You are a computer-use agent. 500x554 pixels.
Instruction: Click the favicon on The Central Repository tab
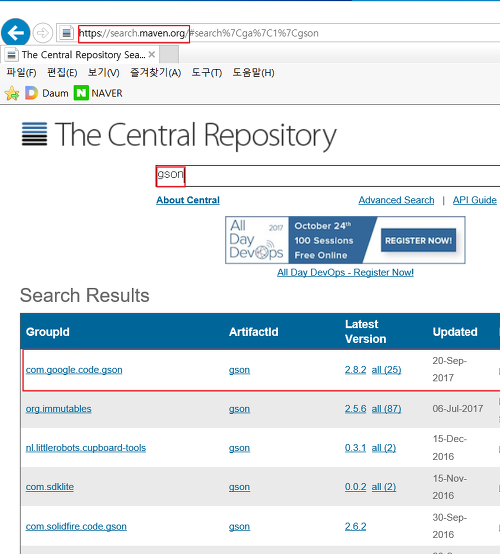click(x=11, y=55)
